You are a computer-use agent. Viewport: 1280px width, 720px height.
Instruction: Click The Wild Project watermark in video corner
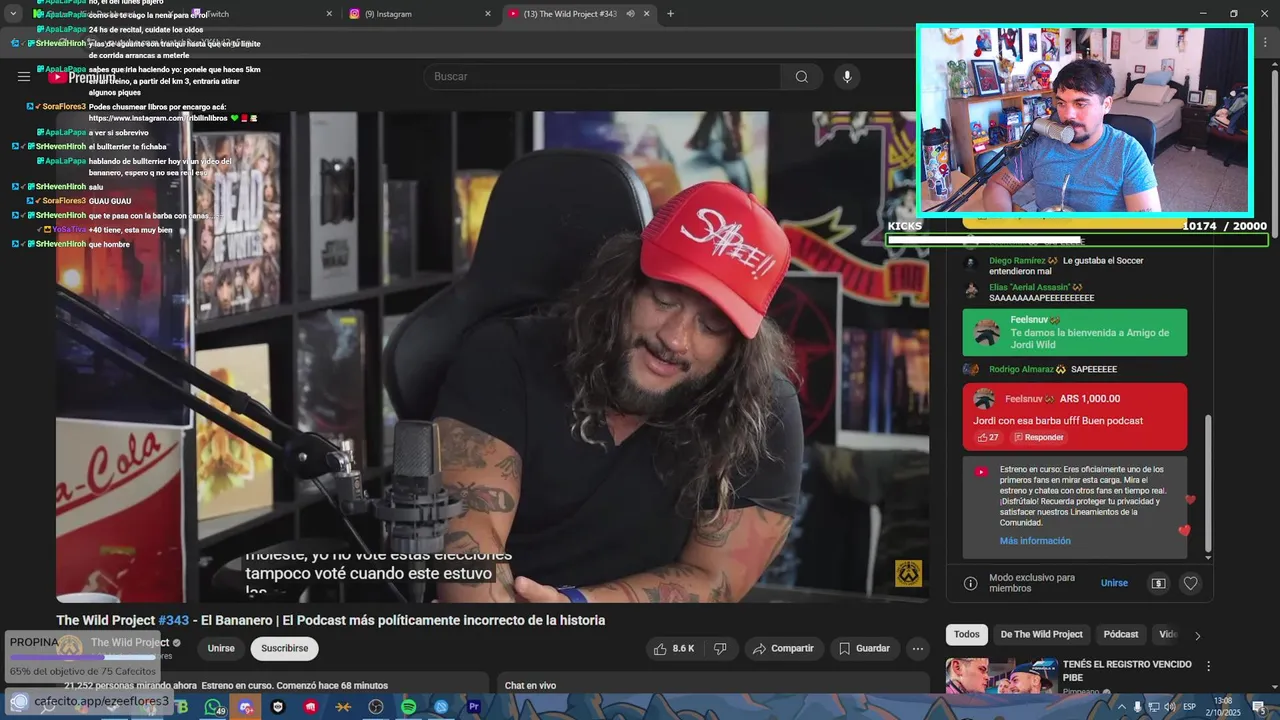click(908, 573)
